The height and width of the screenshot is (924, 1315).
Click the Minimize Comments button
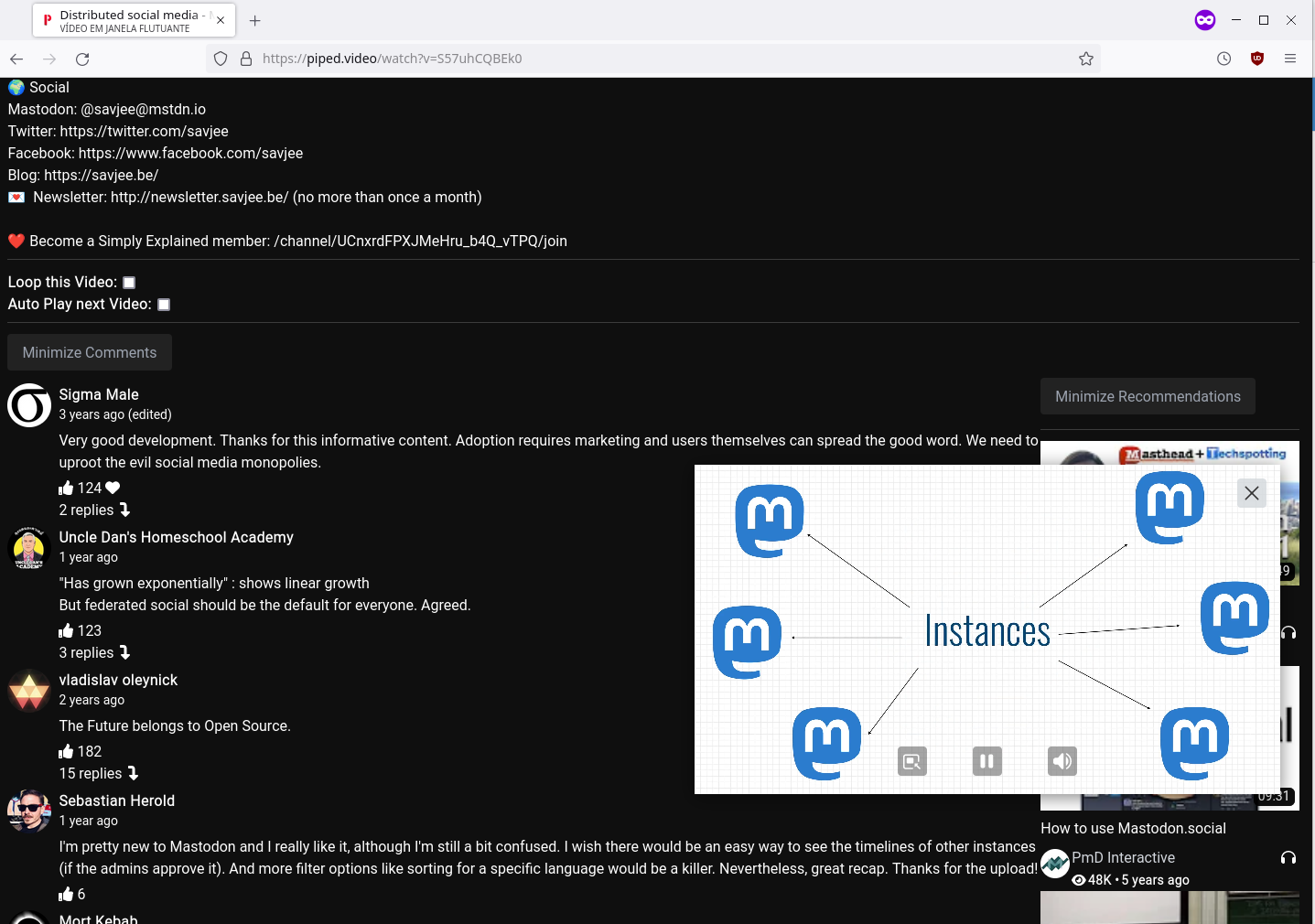[90, 352]
